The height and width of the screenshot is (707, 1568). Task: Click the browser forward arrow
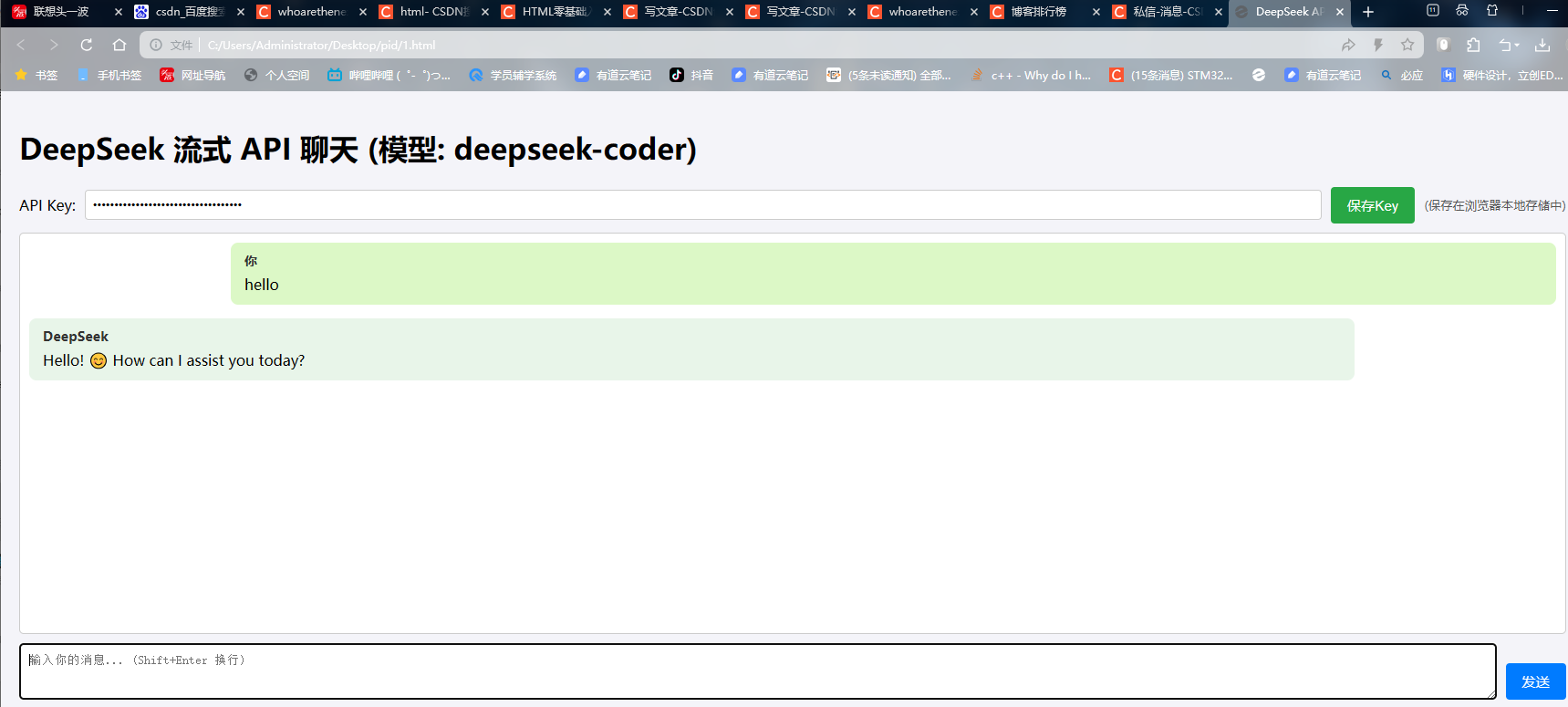[x=54, y=45]
